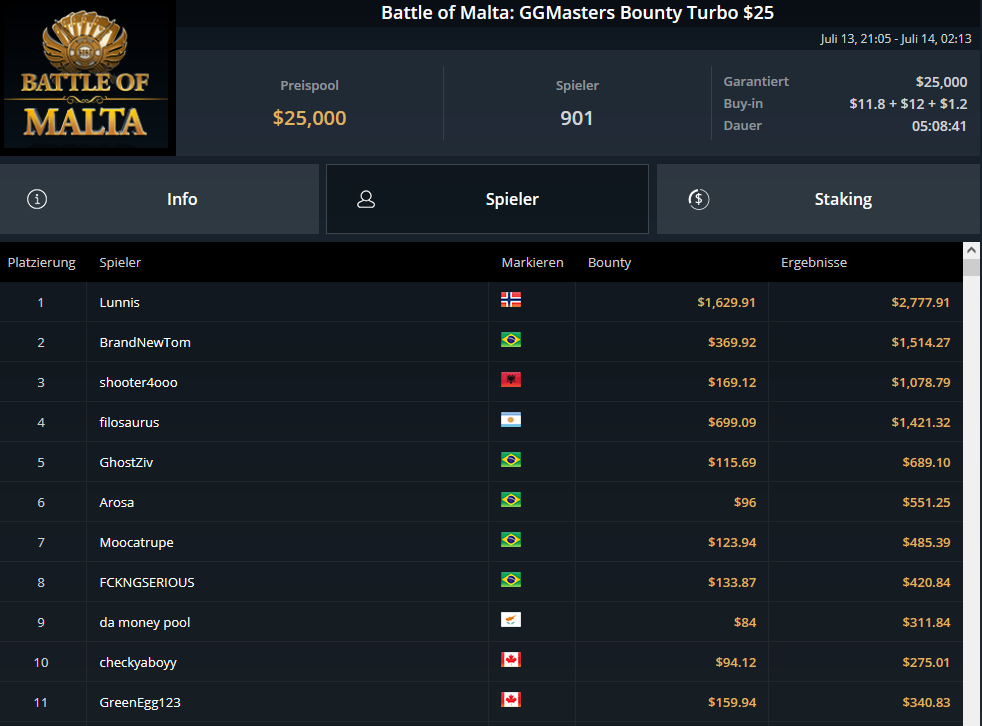
Task: Click BrandNewTom result $1,514.27
Action: coord(921,343)
